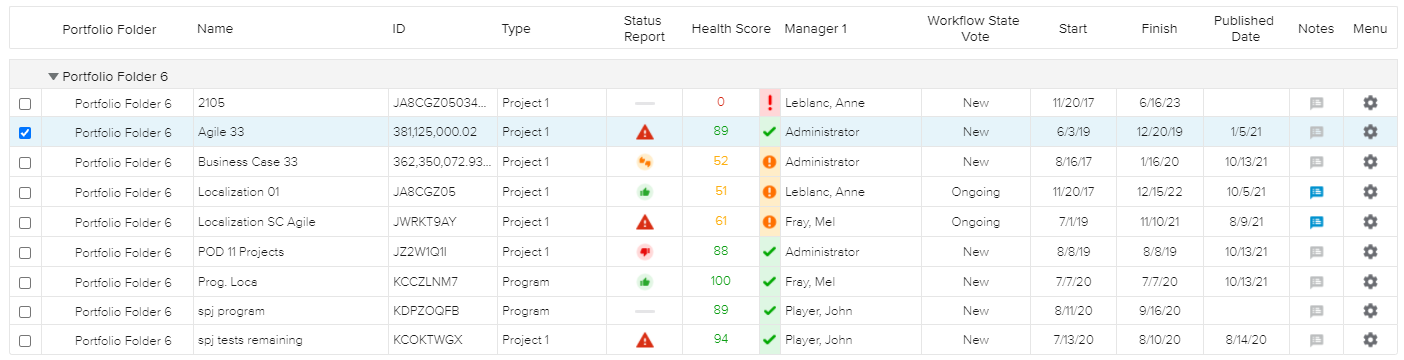Open the Prog. Loca program name
This screenshot has width=1404, height=360.
[x=229, y=282]
